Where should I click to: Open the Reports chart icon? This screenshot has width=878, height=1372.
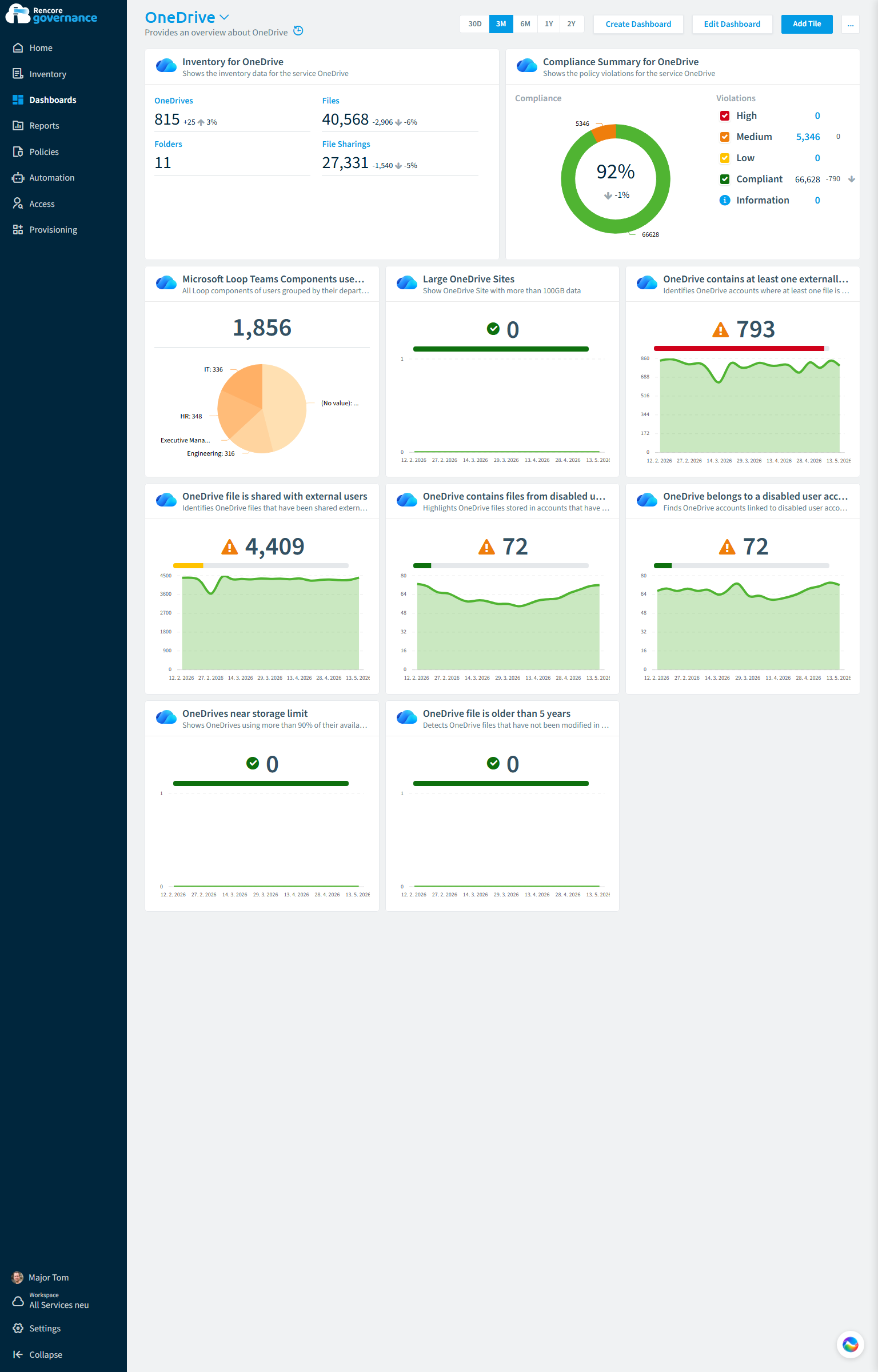tap(18, 125)
